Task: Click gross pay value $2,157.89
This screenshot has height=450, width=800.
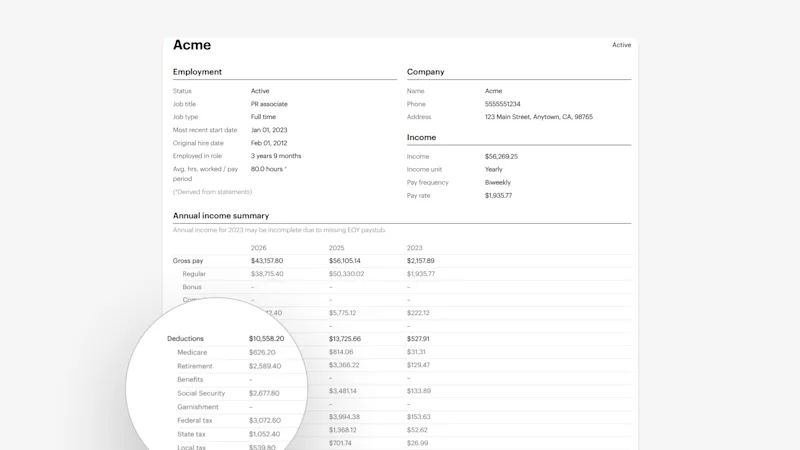Action: click(x=421, y=261)
